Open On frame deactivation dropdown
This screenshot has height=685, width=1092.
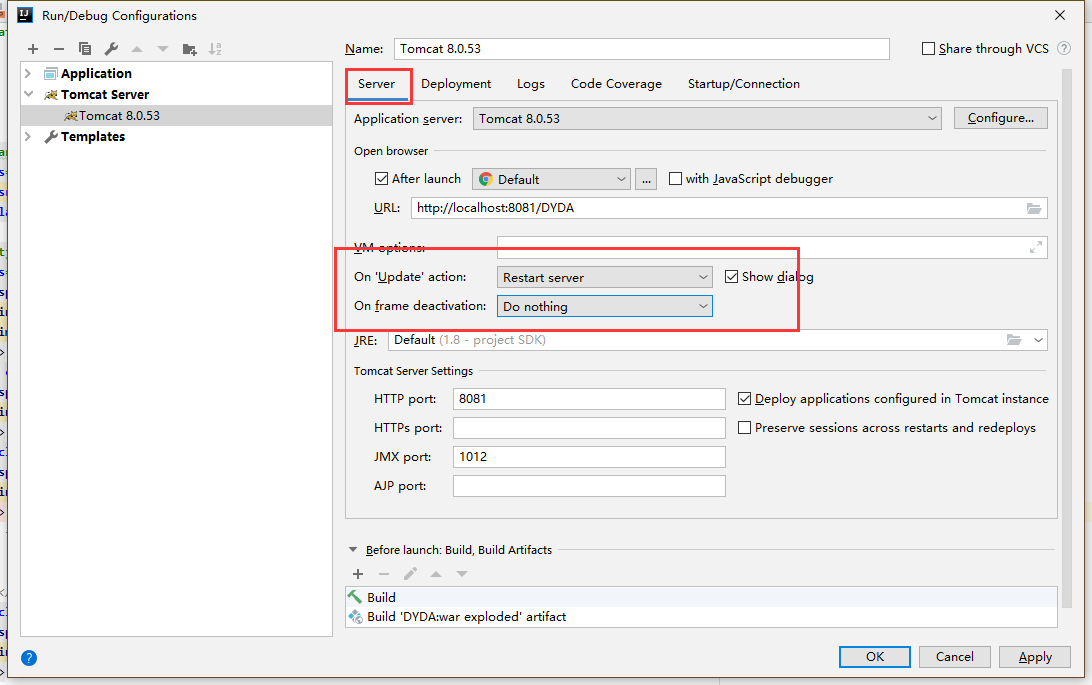[604, 306]
